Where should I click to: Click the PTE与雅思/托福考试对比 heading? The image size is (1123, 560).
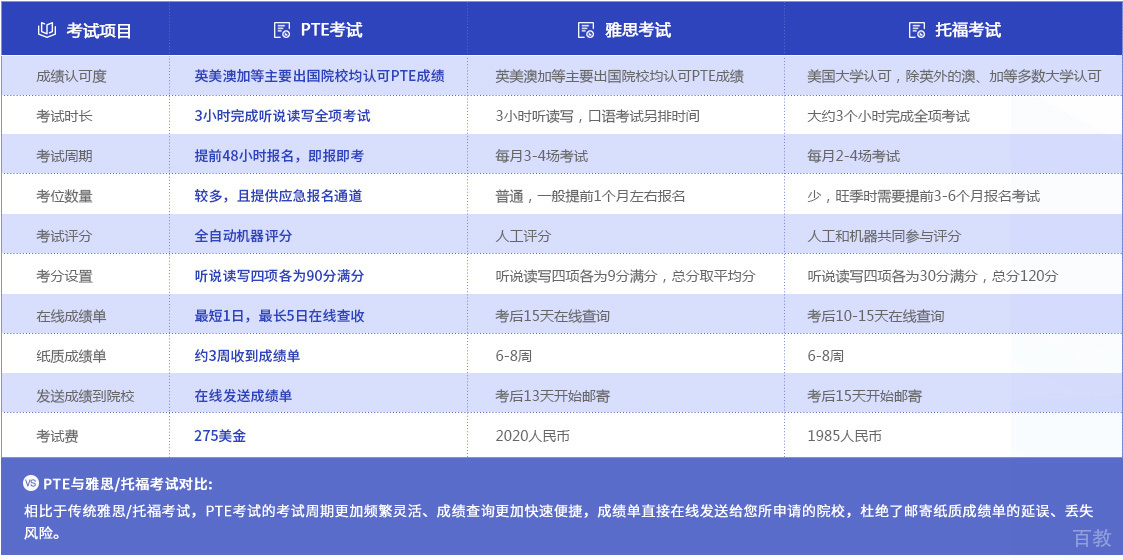click(127, 484)
